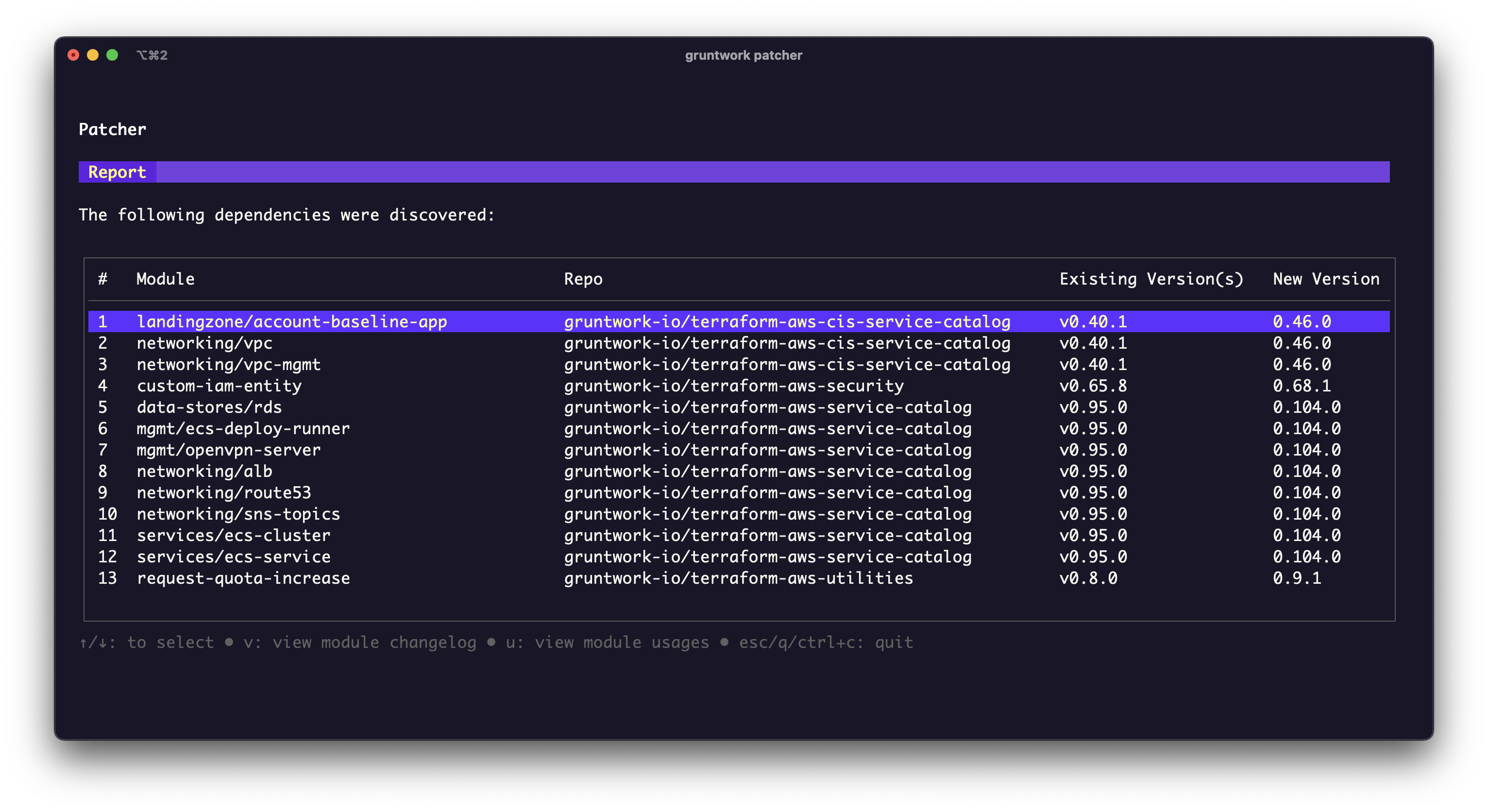This screenshot has width=1488, height=812.
Task: Click the gruntwork patcher window title
Action: pyautogui.click(x=744, y=55)
